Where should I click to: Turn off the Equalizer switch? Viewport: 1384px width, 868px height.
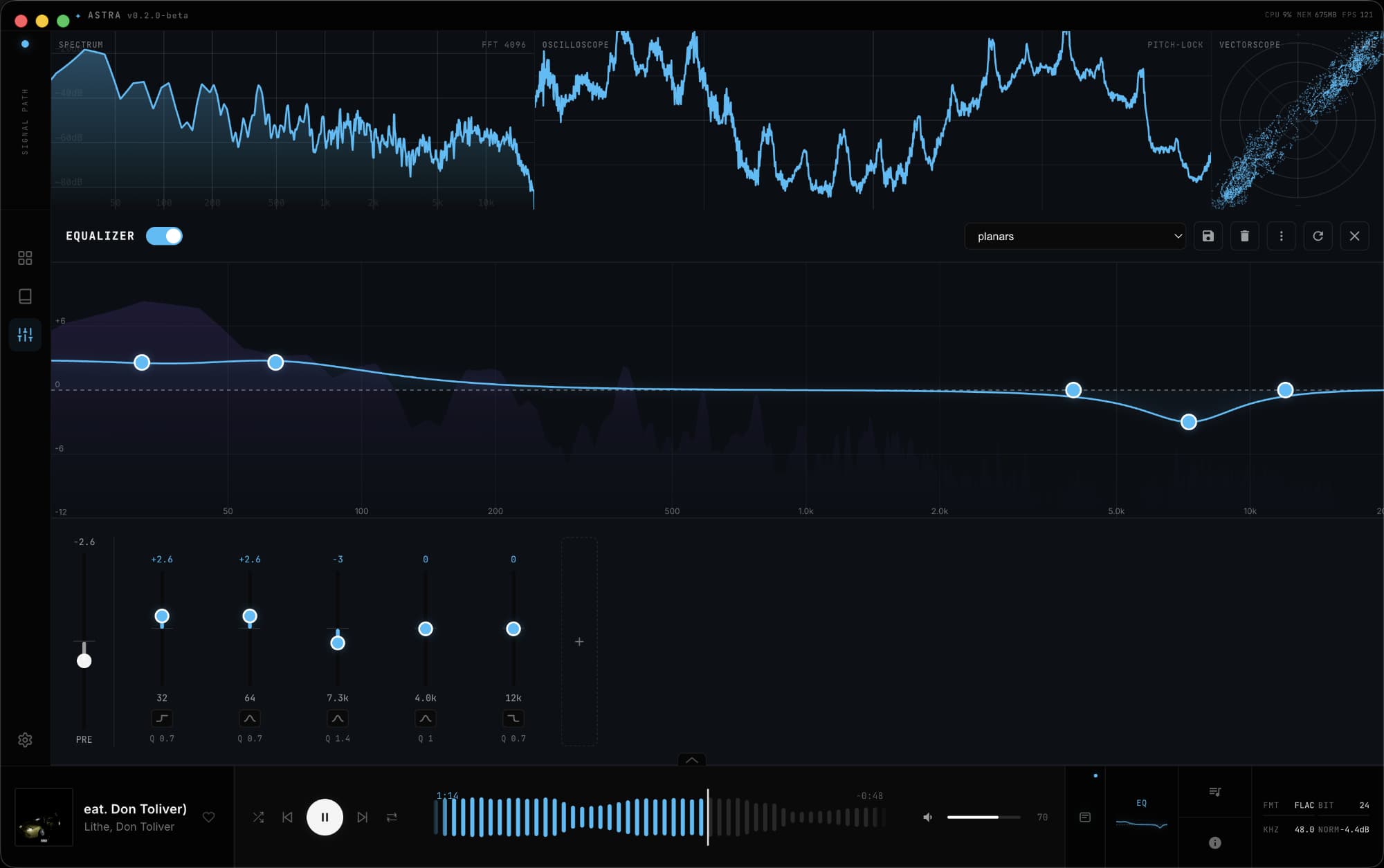(x=164, y=236)
